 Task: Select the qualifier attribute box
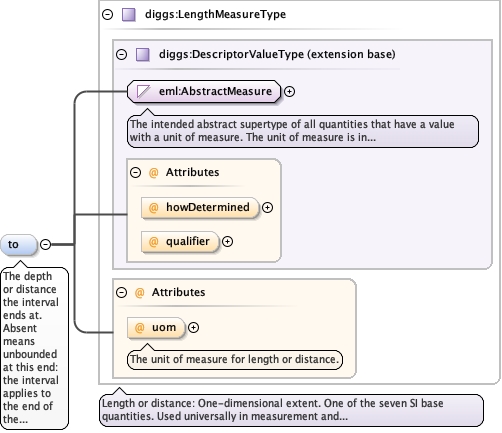(x=180, y=242)
